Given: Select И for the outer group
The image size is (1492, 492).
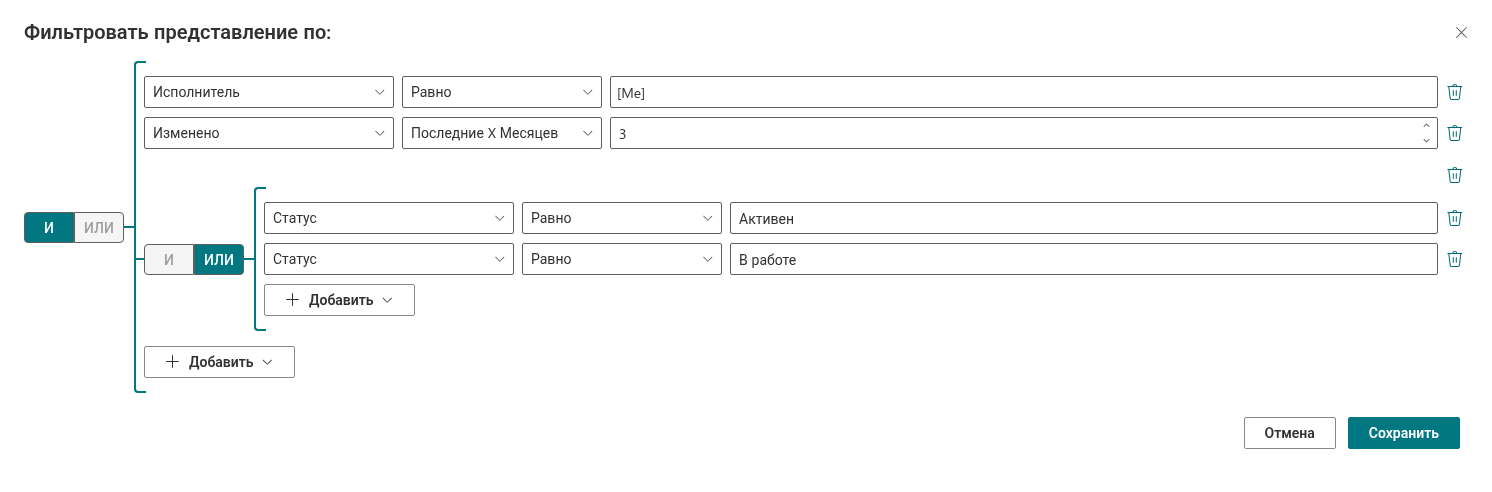Looking at the screenshot, I should pos(49,227).
